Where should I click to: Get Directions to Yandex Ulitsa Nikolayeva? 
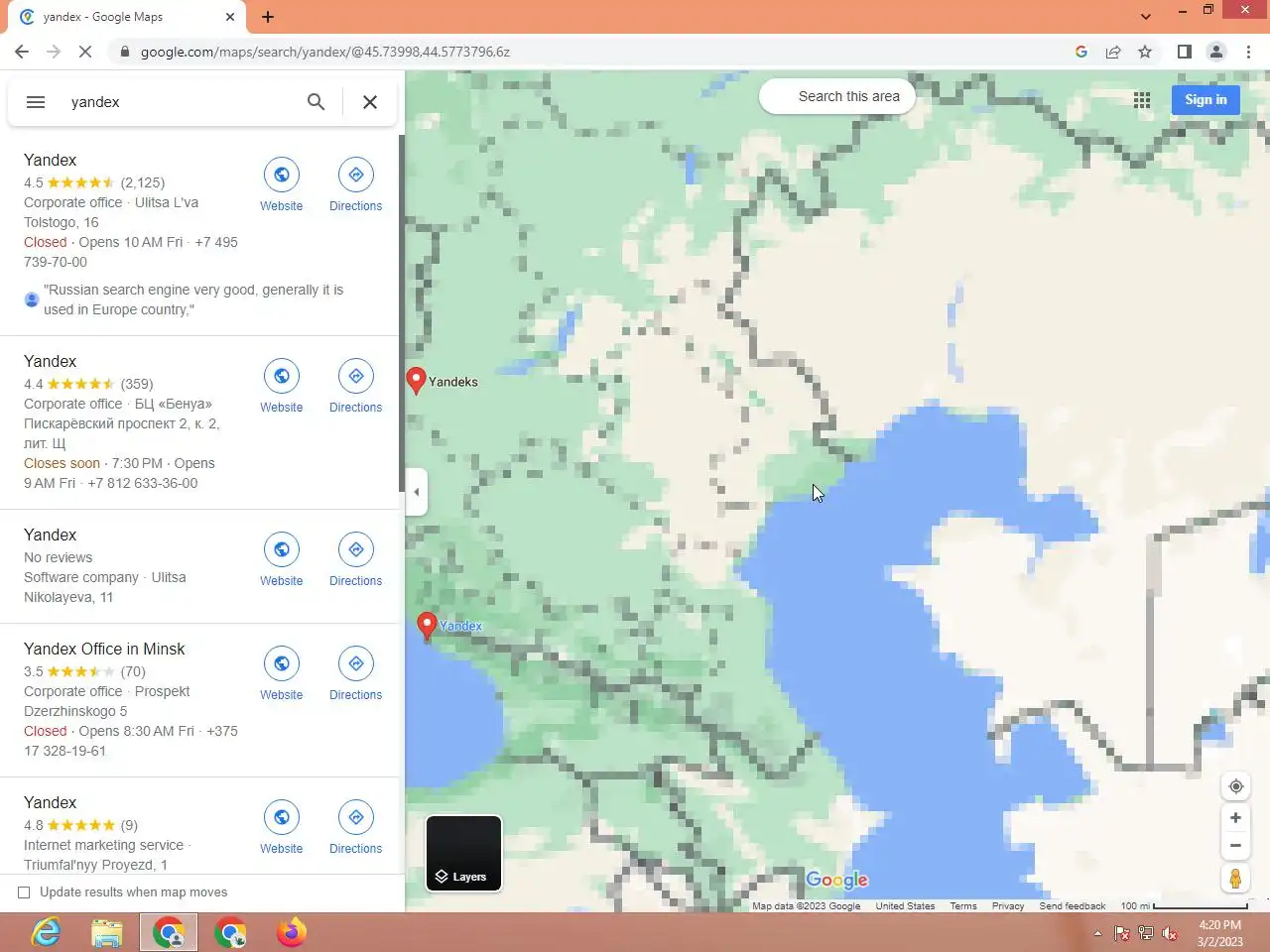(355, 560)
